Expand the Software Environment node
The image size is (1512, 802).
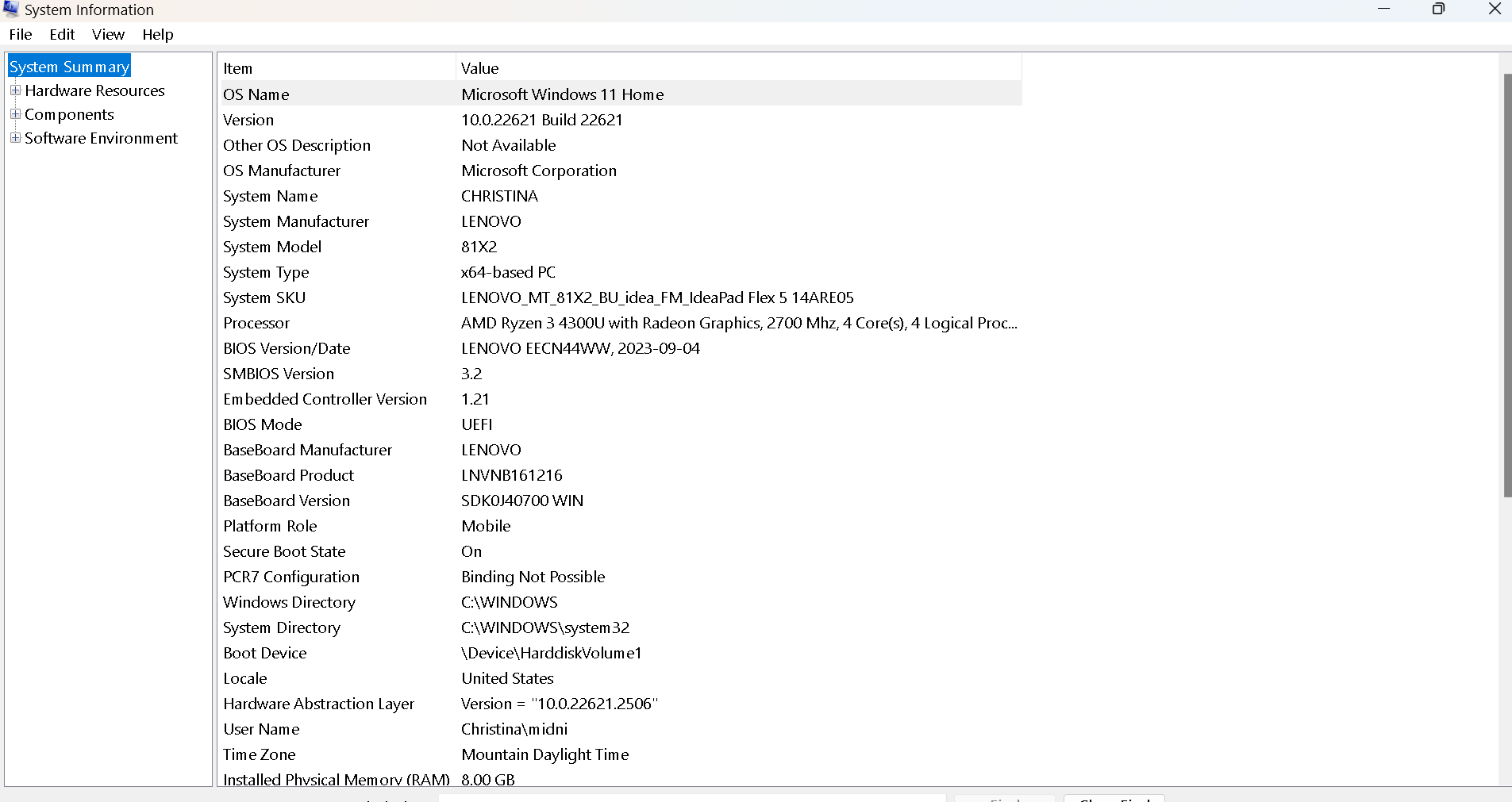(15, 138)
